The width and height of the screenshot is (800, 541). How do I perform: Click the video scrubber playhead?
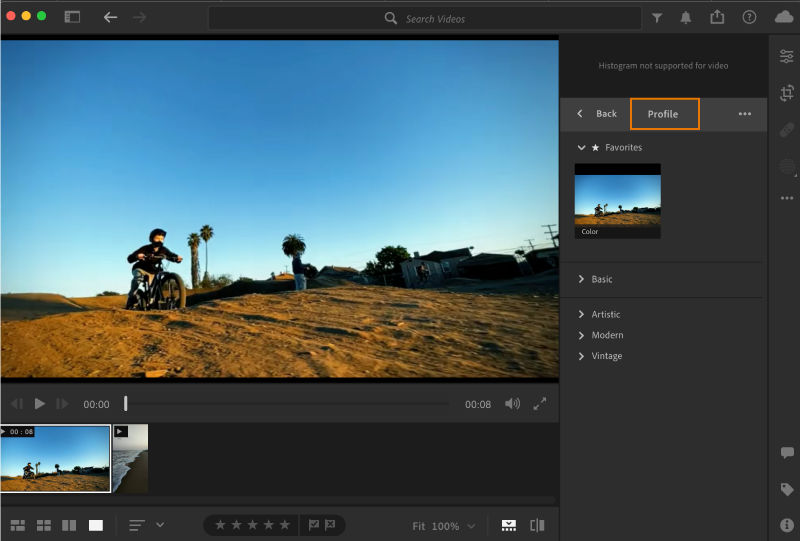[x=126, y=404]
